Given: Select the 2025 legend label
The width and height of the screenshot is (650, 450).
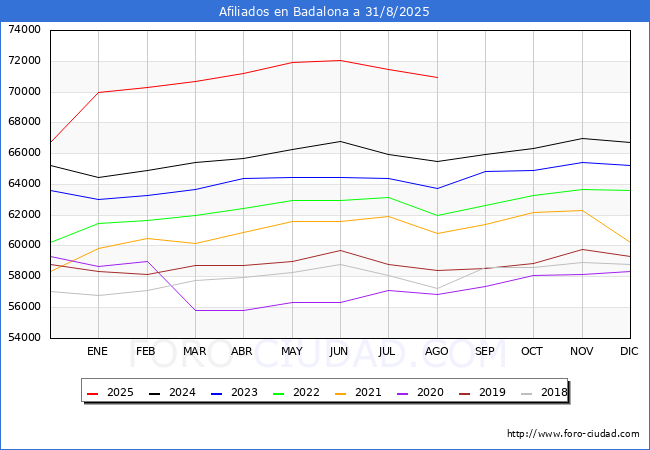Looking at the screenshot, I should (120, 392).
